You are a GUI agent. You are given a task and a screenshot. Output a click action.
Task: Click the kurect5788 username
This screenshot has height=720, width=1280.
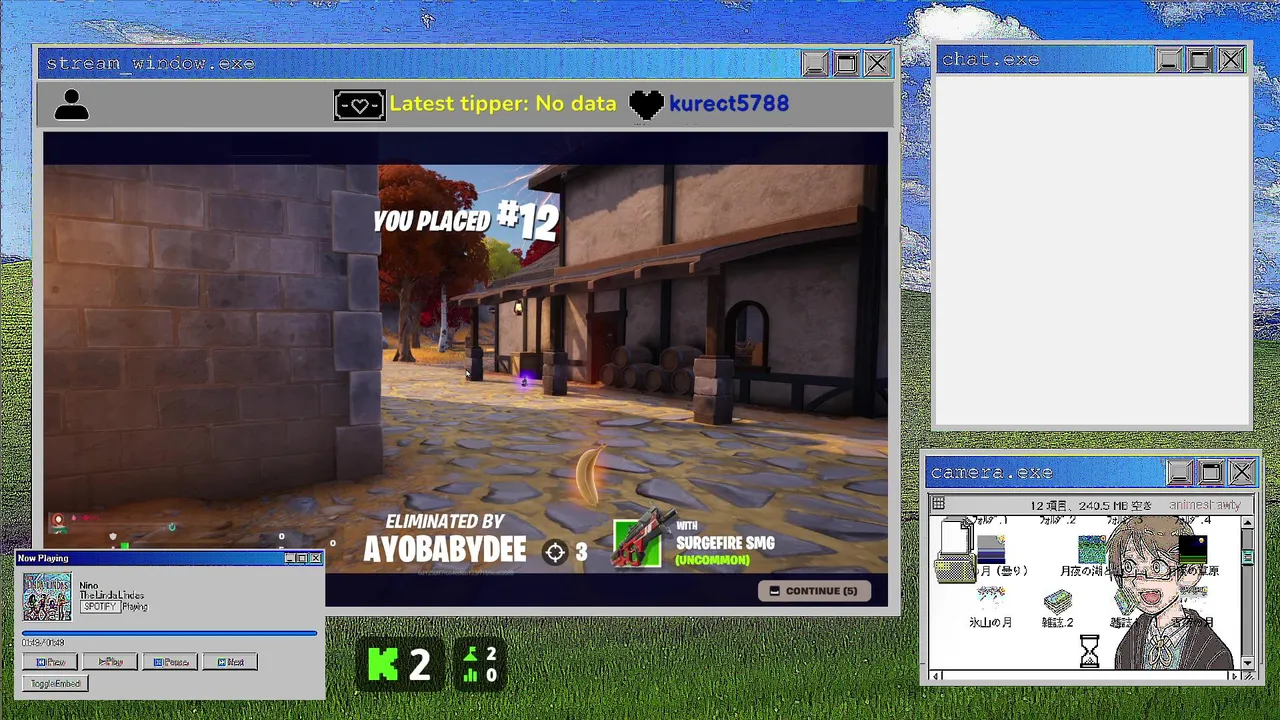click(x=729, y=104)
